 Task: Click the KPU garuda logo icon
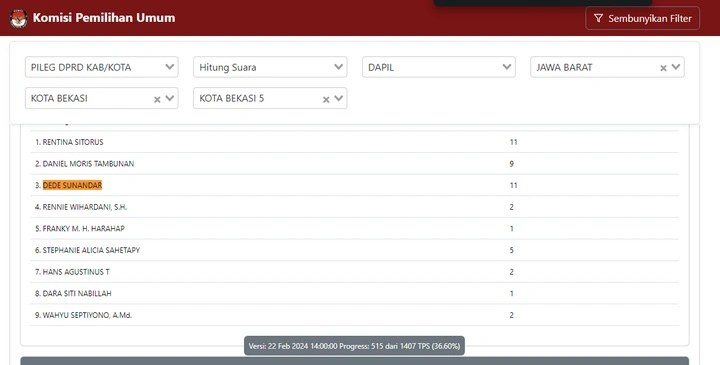point(18,18)
